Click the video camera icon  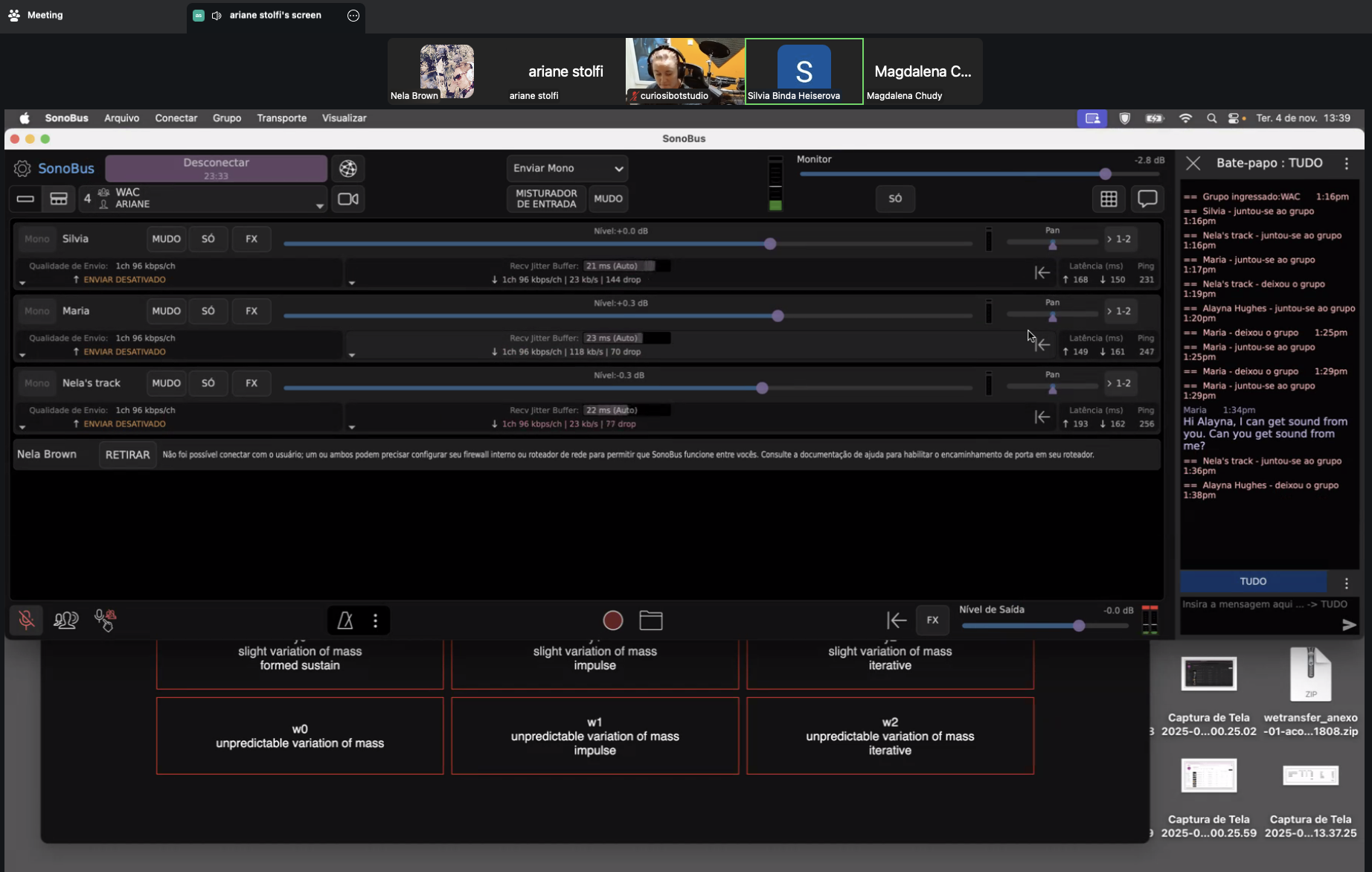tap(348, 199)
